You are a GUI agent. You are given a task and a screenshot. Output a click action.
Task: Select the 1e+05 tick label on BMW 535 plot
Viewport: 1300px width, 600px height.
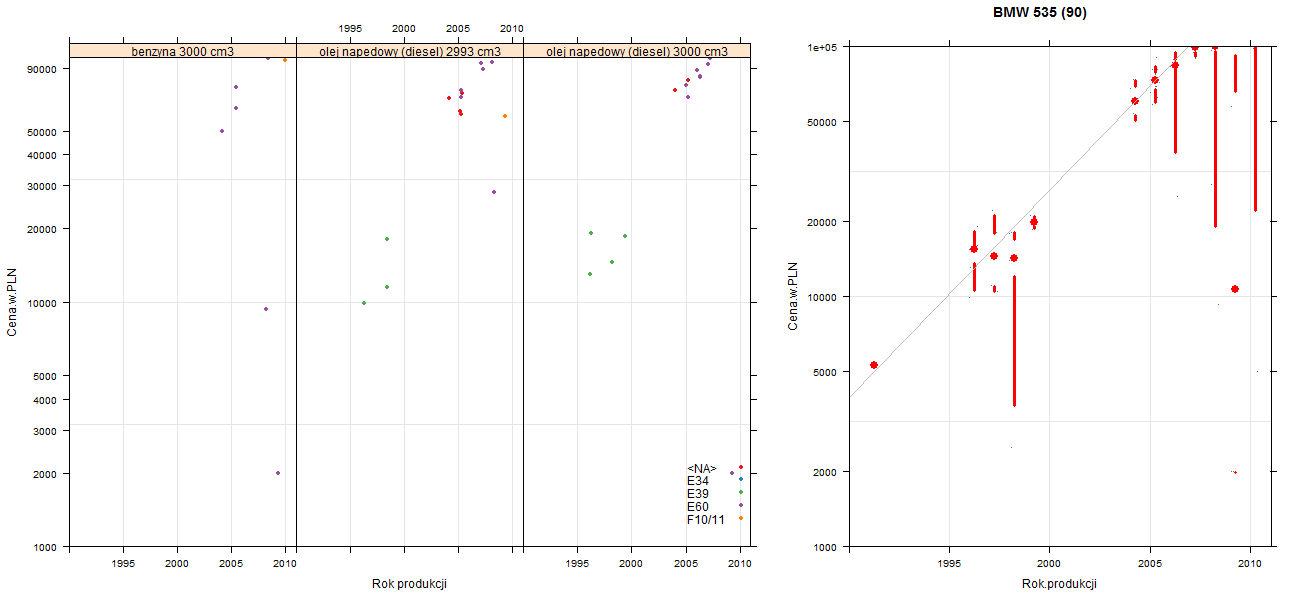pyautogui.click(x=822, y=47)
